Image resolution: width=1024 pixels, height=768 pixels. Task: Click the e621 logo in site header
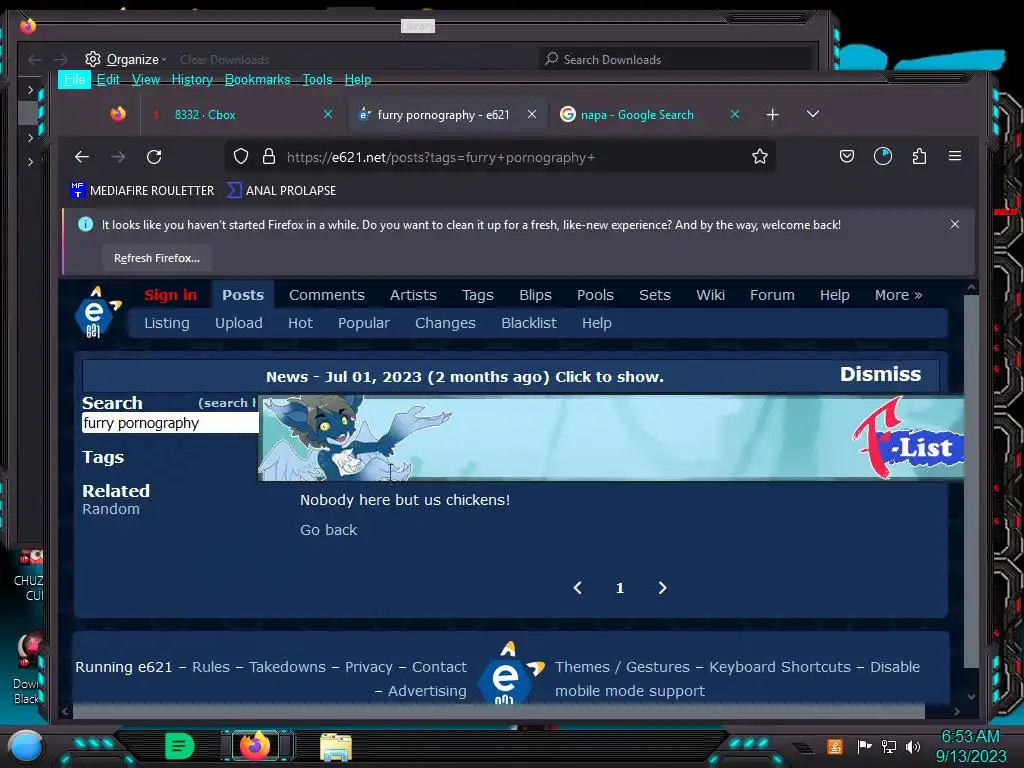[96, 312]
